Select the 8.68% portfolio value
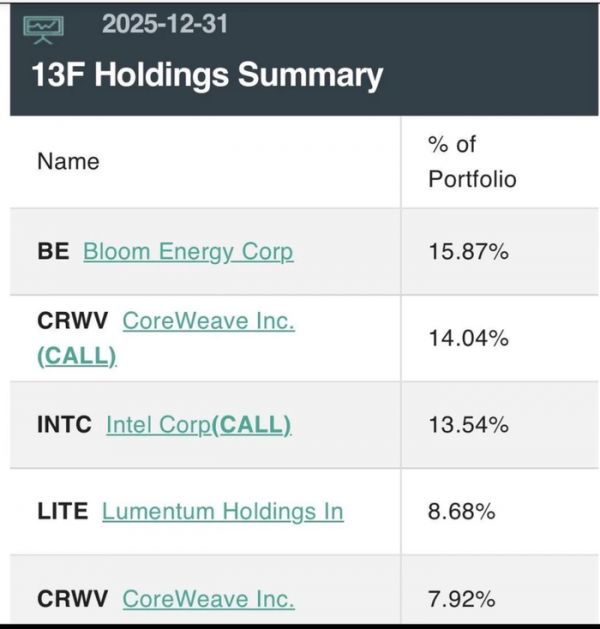The width and height of the screenshot is (600, 629). [462, 512]
